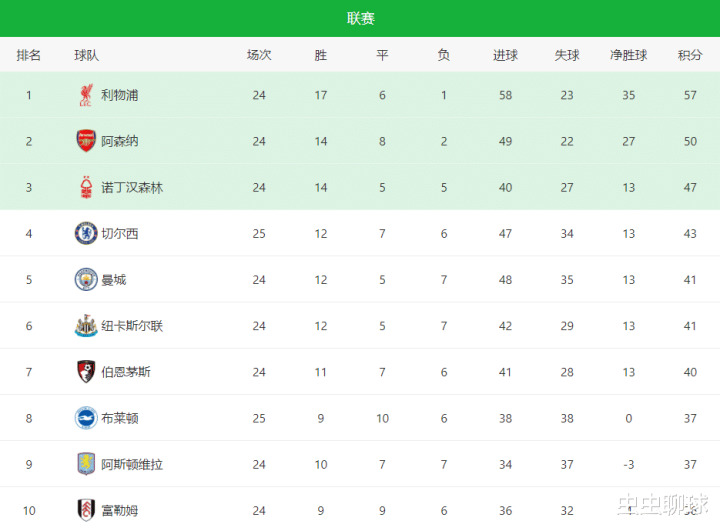Click the Liverpool club crest icon

(x=86, y=95)
